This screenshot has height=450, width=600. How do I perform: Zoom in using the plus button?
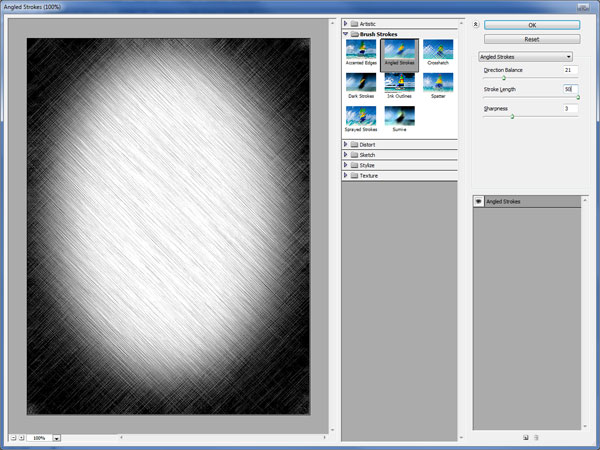coord(22,437)
